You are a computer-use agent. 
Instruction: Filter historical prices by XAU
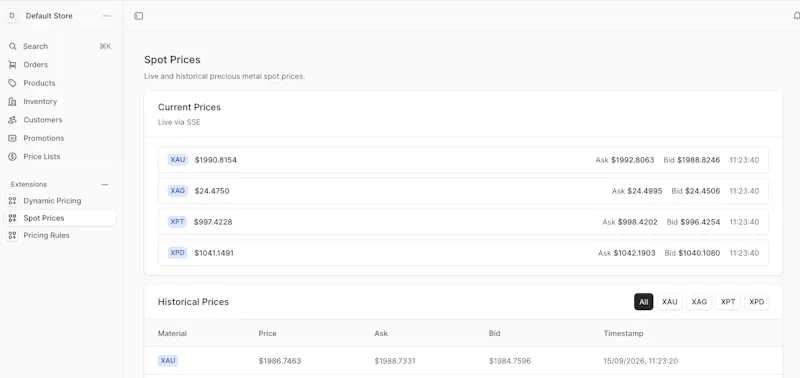pyautogui.click(x=669, y=302)
